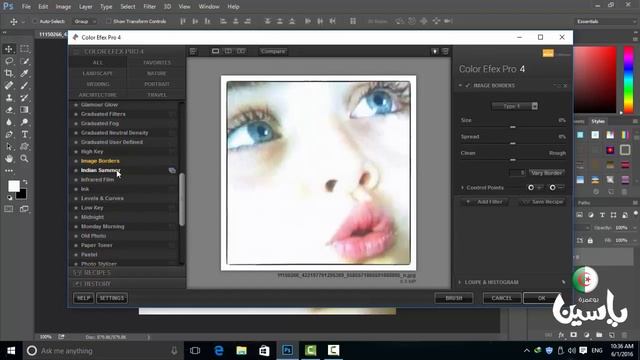Viewport: 640px width, 360px height.
Task: Select the Brush tool
Action: 24,86
